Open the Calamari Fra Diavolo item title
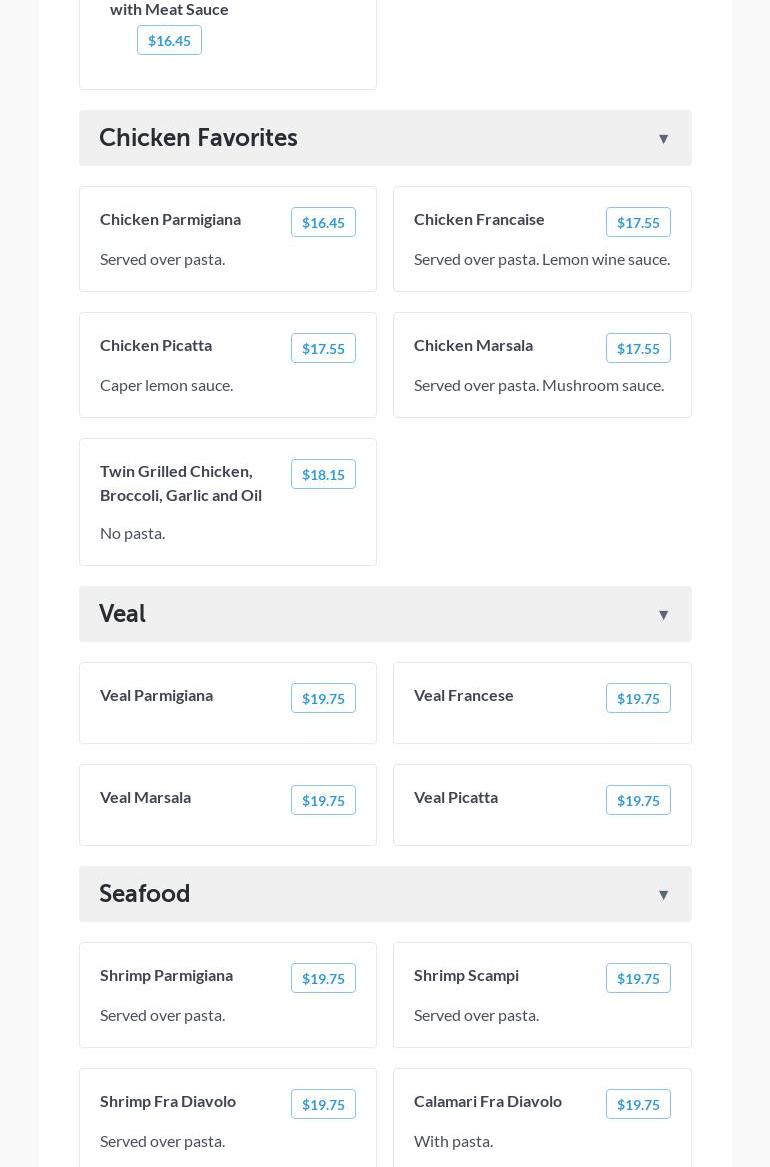The height and width of the screenshot is (1167, 770). [x=488, y=1101]
